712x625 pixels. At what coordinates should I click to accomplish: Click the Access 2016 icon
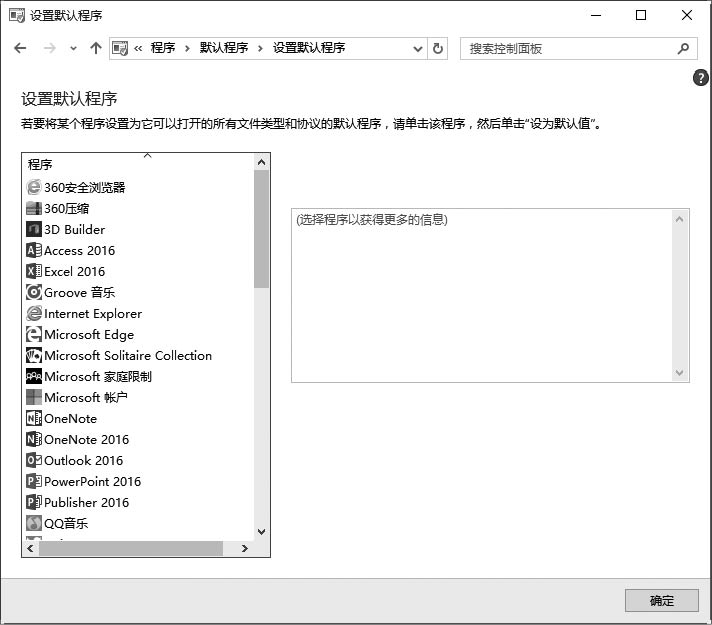[x=34, y=250]
